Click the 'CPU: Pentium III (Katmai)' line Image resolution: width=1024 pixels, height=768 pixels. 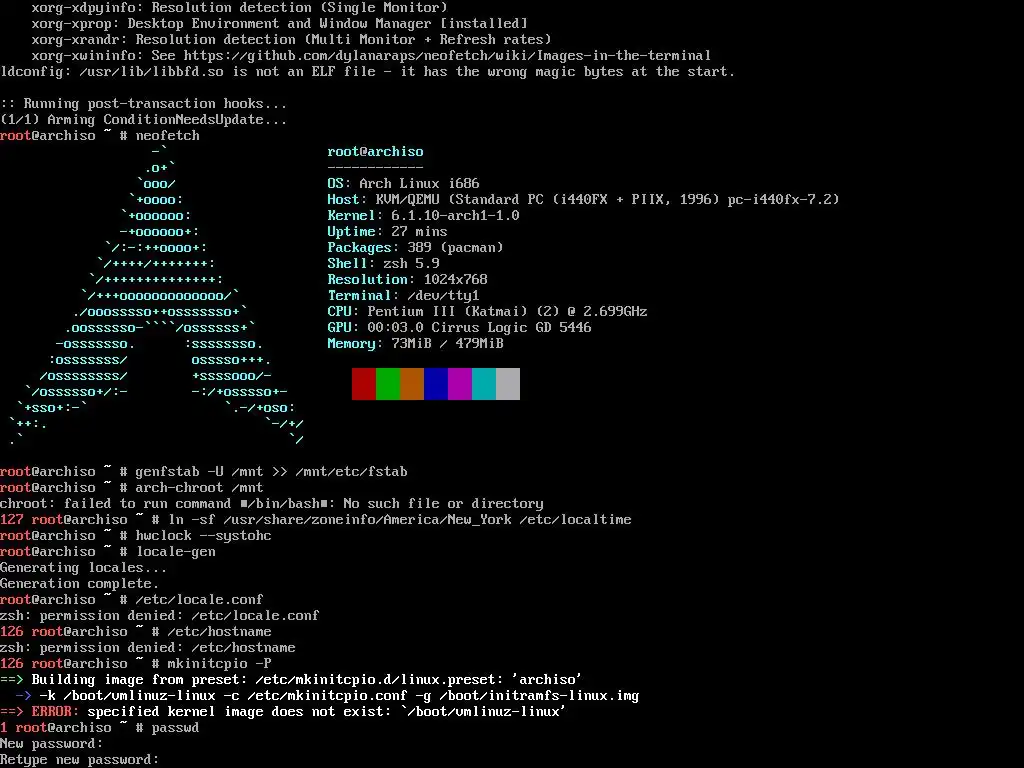point(487,312)
